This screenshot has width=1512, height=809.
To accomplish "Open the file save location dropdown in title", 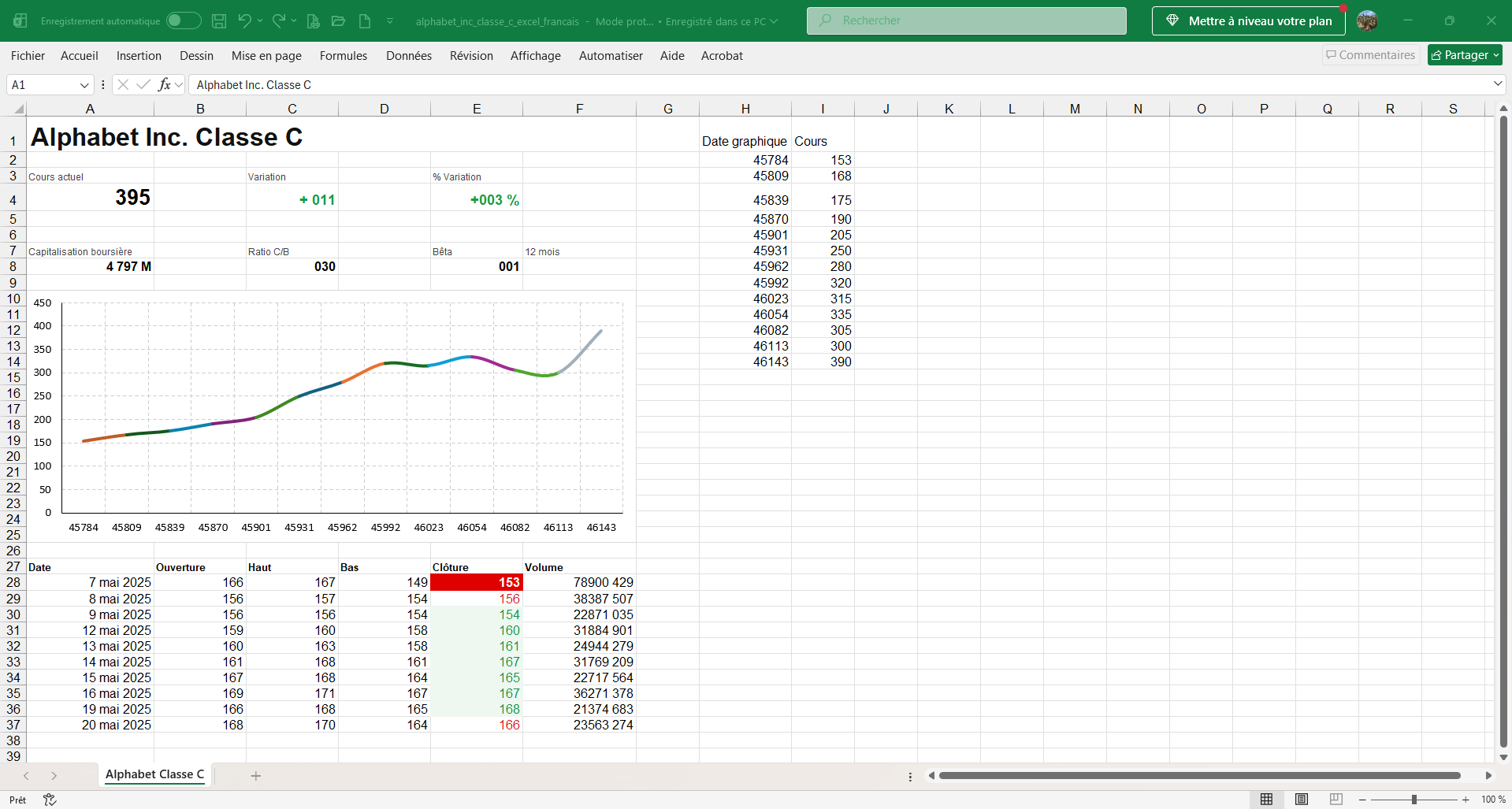I will coord(774,21).
